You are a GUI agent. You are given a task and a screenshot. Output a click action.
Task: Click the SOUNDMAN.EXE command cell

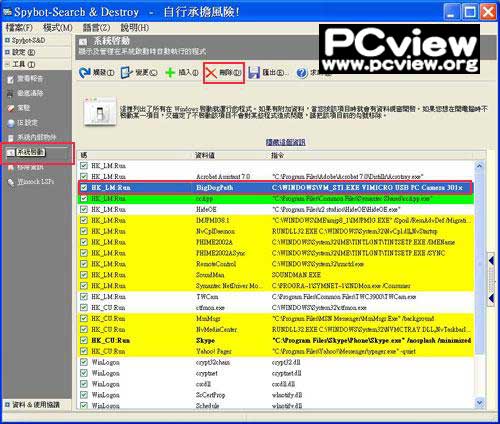[x=296, y=275]
